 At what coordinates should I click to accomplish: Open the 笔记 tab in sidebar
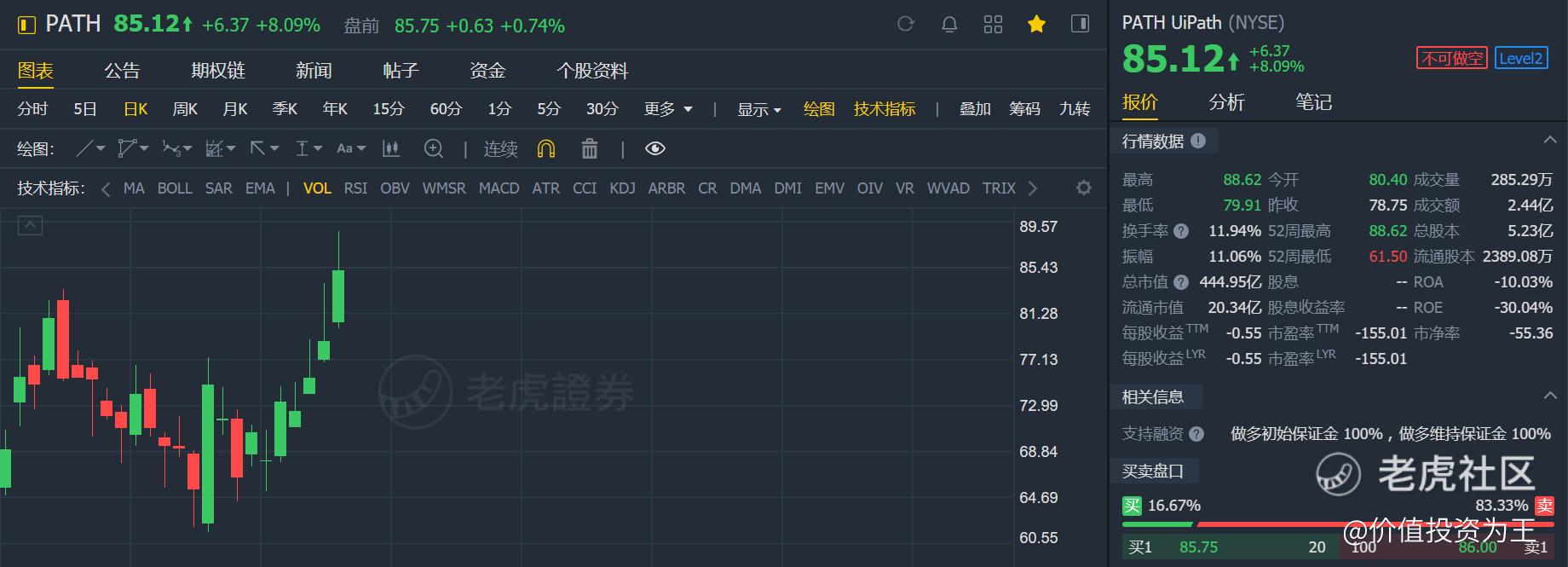(1314, 102)
